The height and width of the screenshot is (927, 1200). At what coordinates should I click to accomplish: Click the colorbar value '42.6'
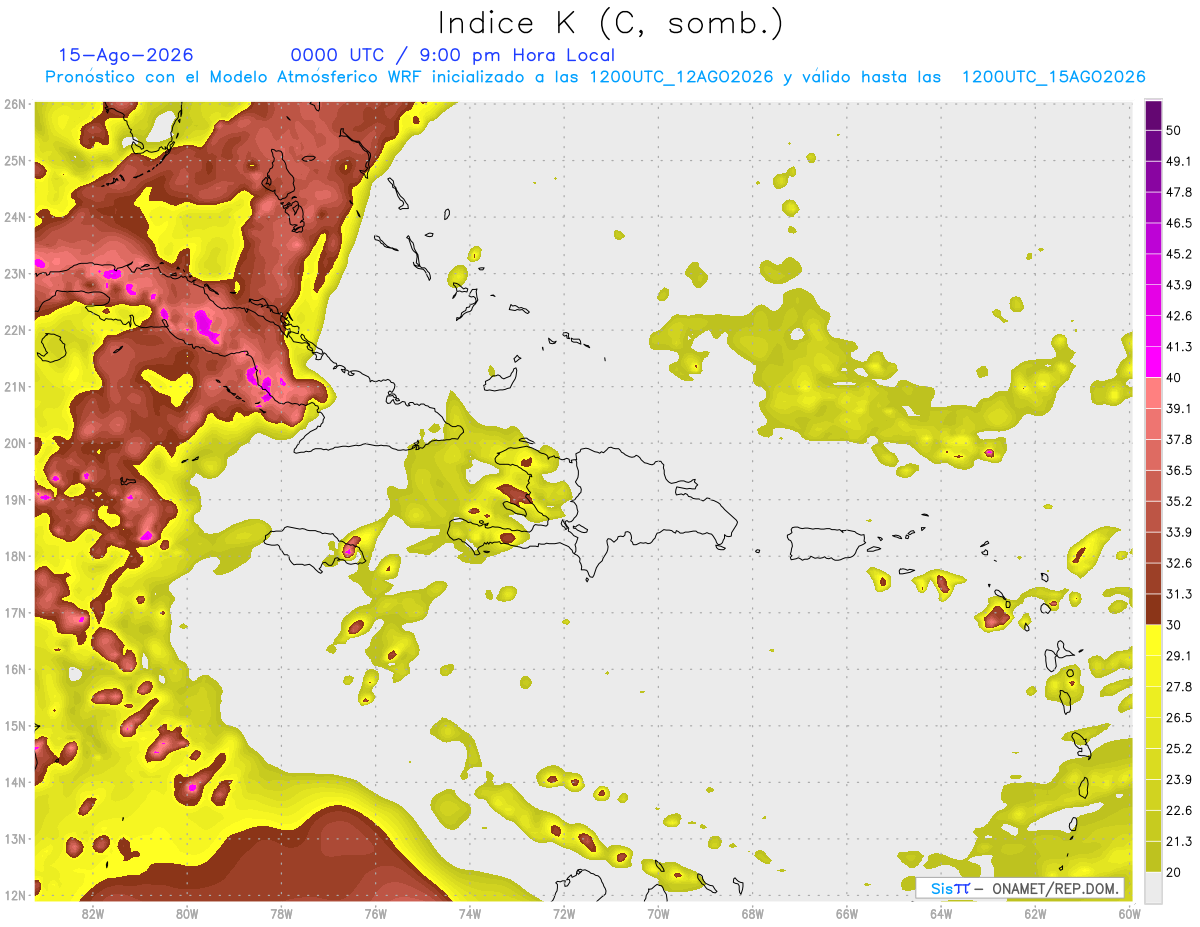click(x=1179, y=316)
